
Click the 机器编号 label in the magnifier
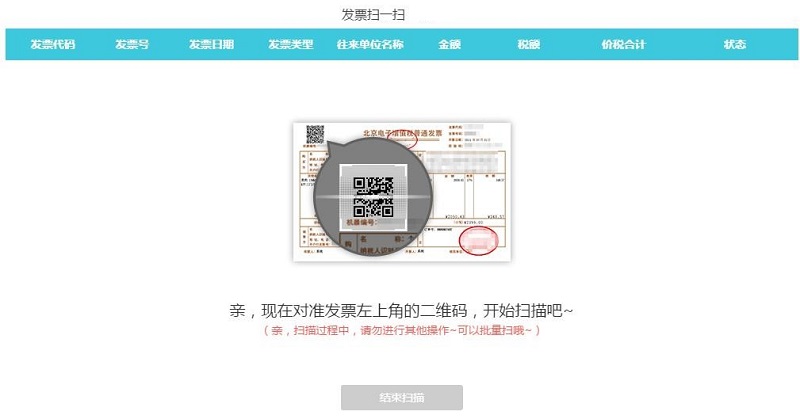click(x=362, y=223)
